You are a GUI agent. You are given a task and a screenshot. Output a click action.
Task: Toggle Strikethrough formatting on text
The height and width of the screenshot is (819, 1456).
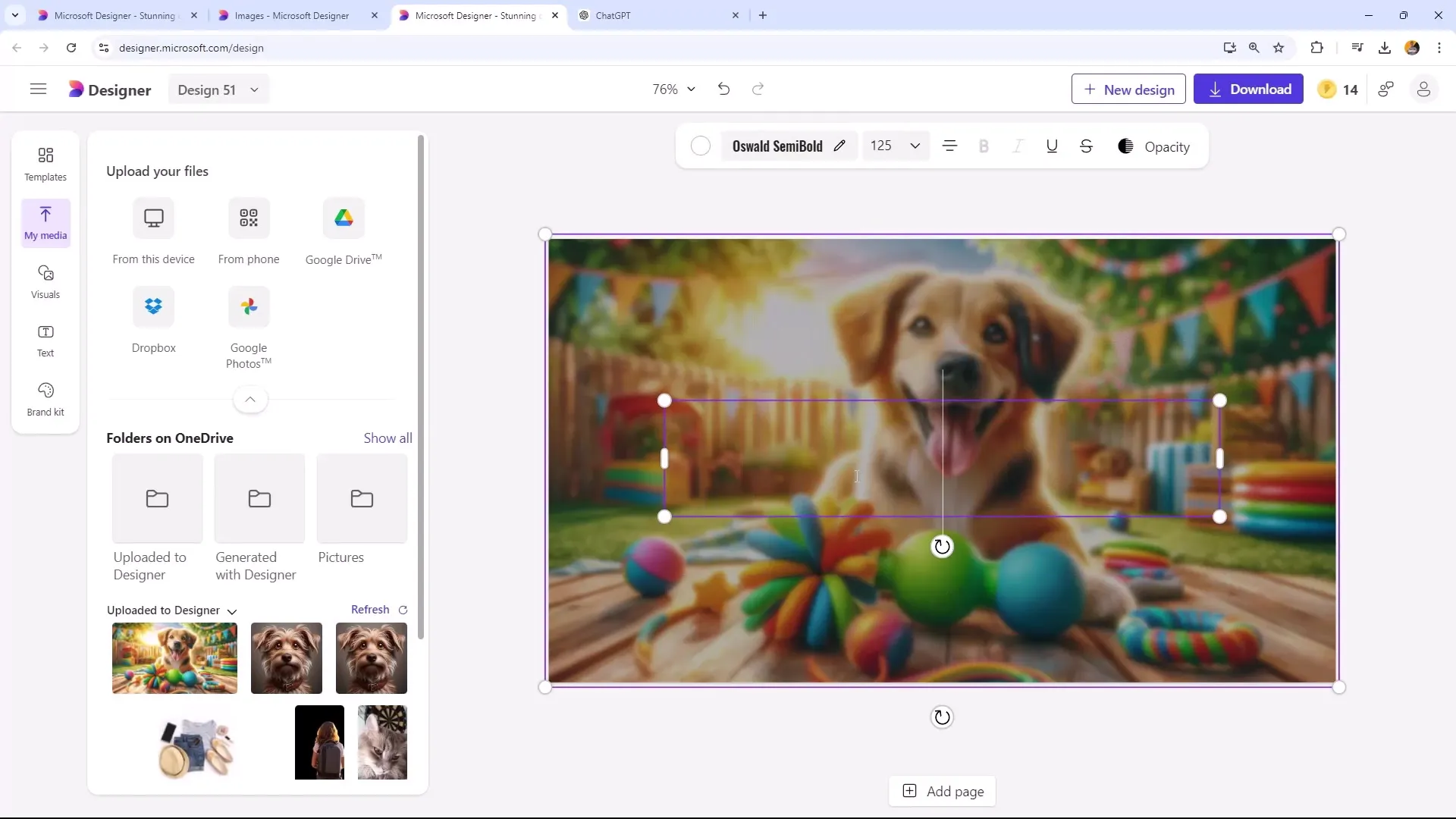pos(1086,147)
